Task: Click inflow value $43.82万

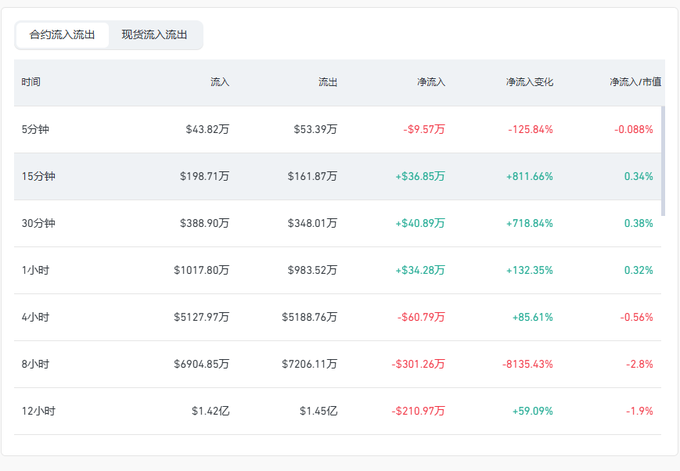Action: (207, 129)
